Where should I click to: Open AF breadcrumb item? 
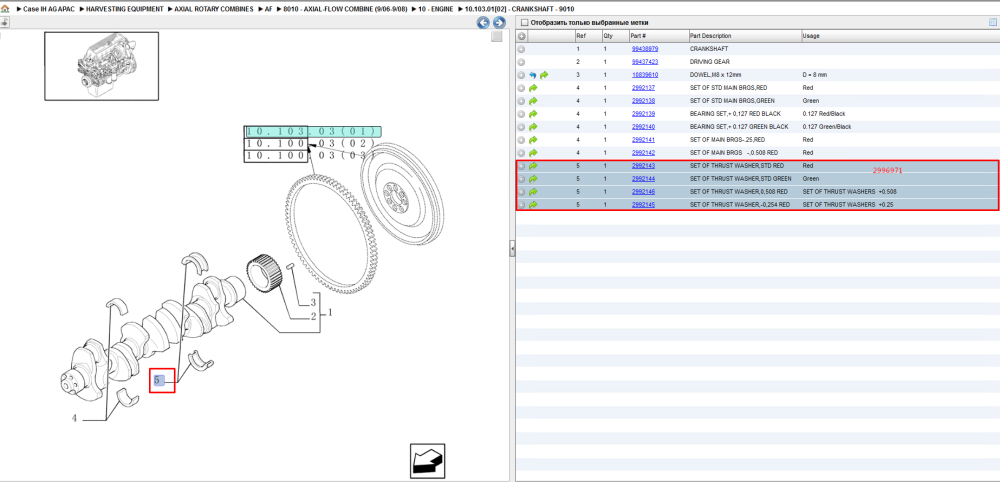point(268,10)
